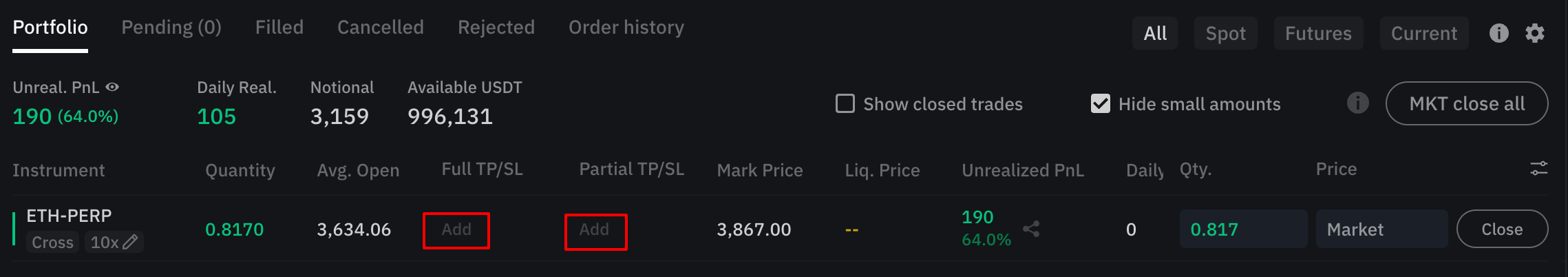Screen dimensions: 1568x277
Task: Filter positions by Futures
Action: tap(1318, 33)
